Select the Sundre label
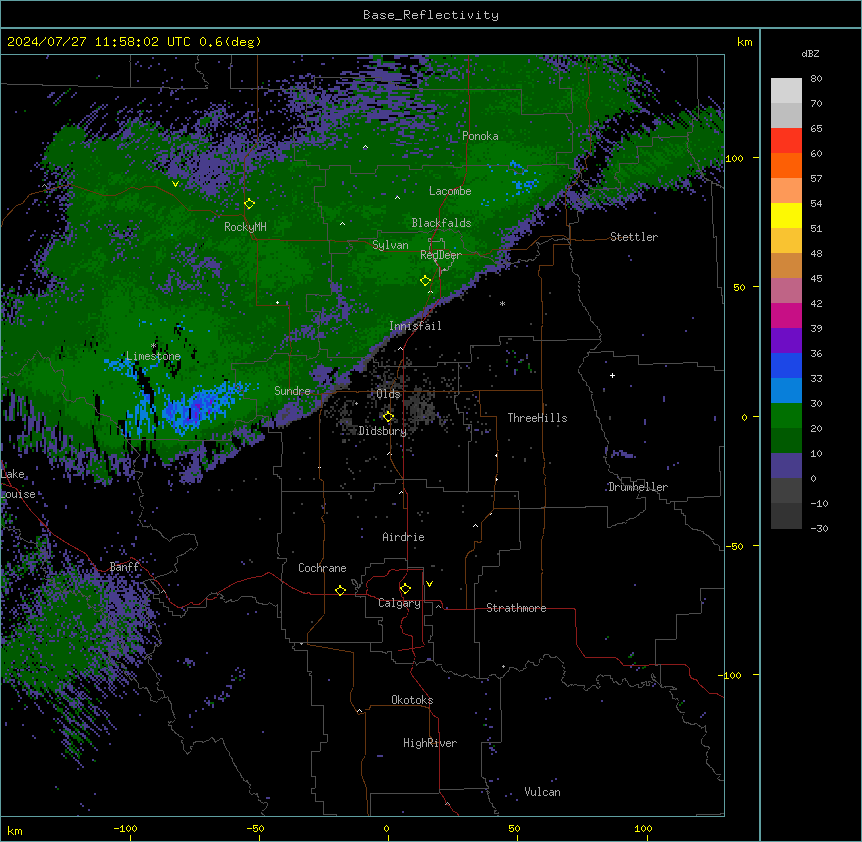 (292, 391)
